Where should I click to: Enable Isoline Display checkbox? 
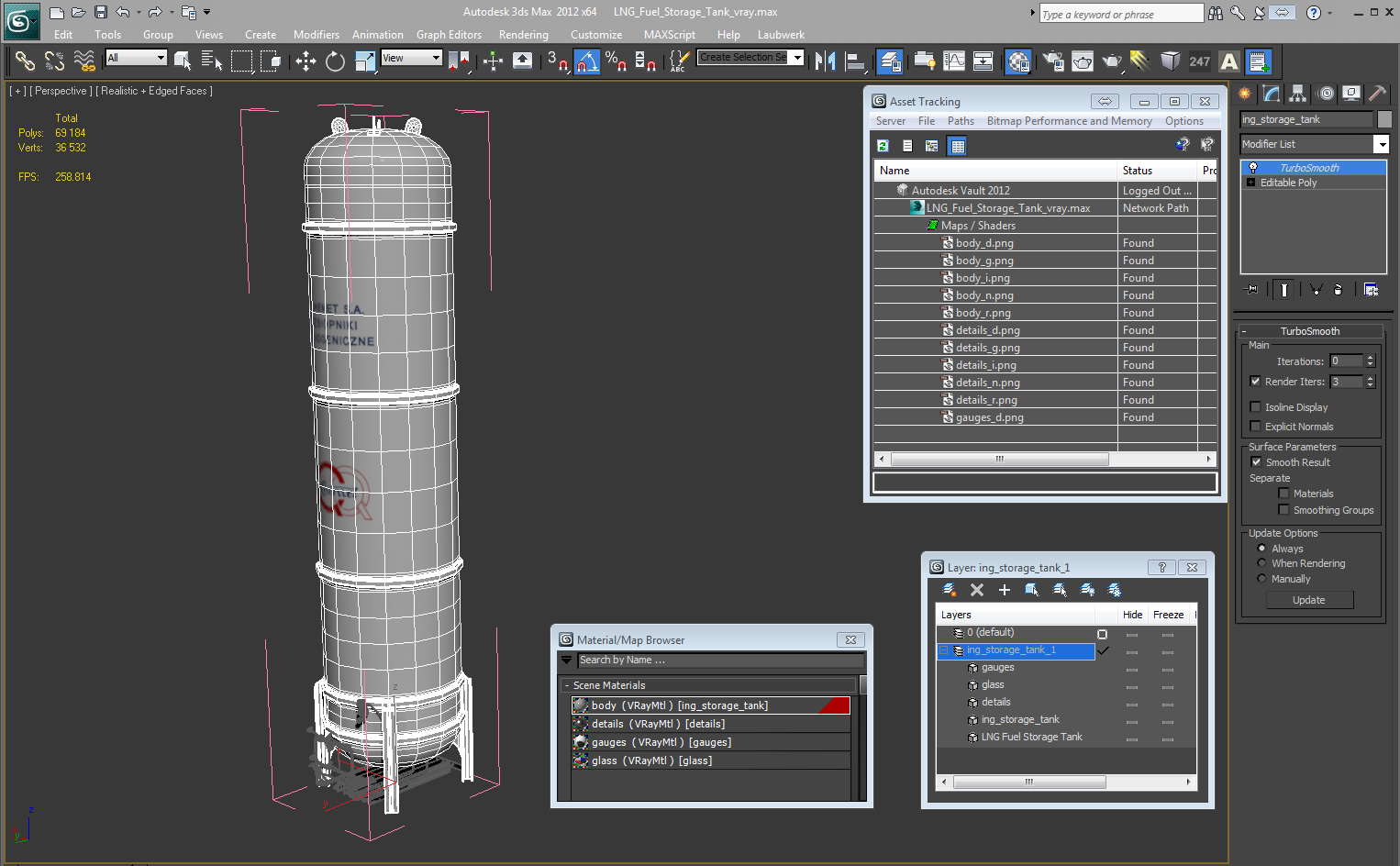(1255, 407)
